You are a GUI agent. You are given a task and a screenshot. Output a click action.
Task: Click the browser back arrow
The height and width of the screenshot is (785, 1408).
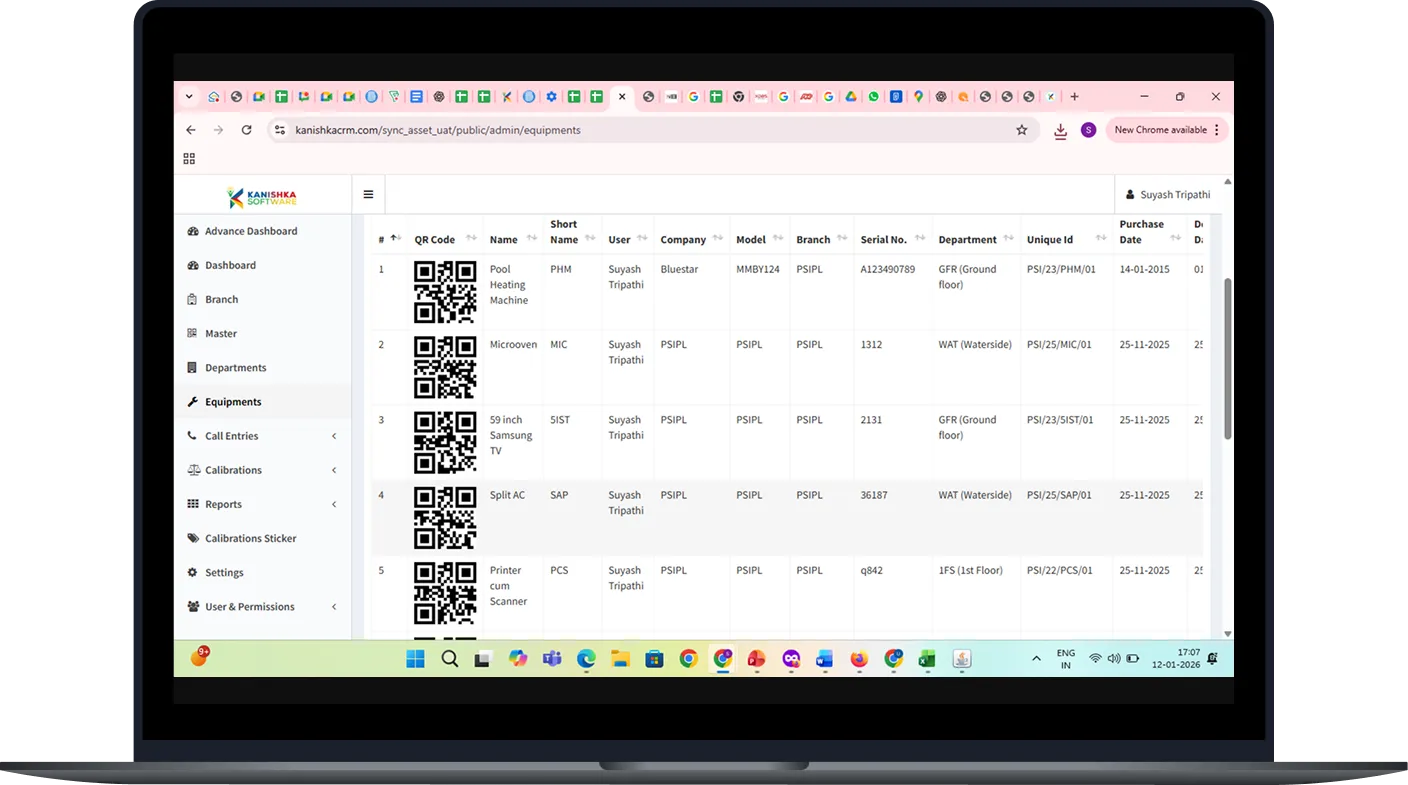[191, 130]
